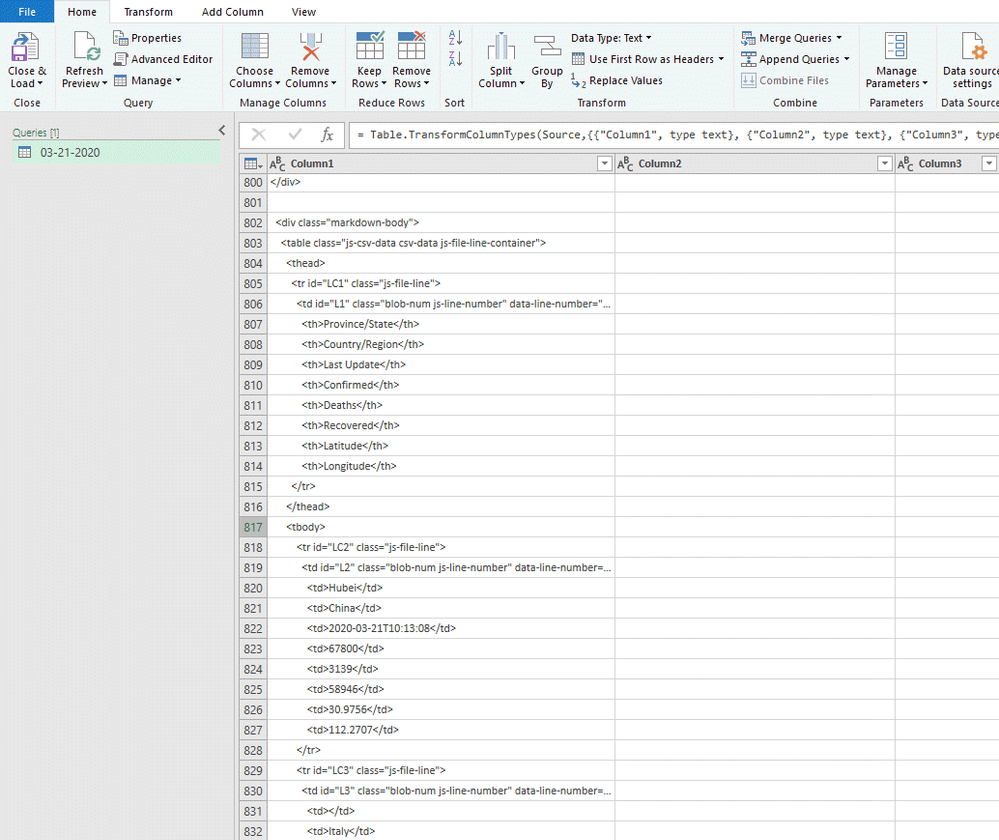Click the Refresh Preview icon

click(85, 47)
